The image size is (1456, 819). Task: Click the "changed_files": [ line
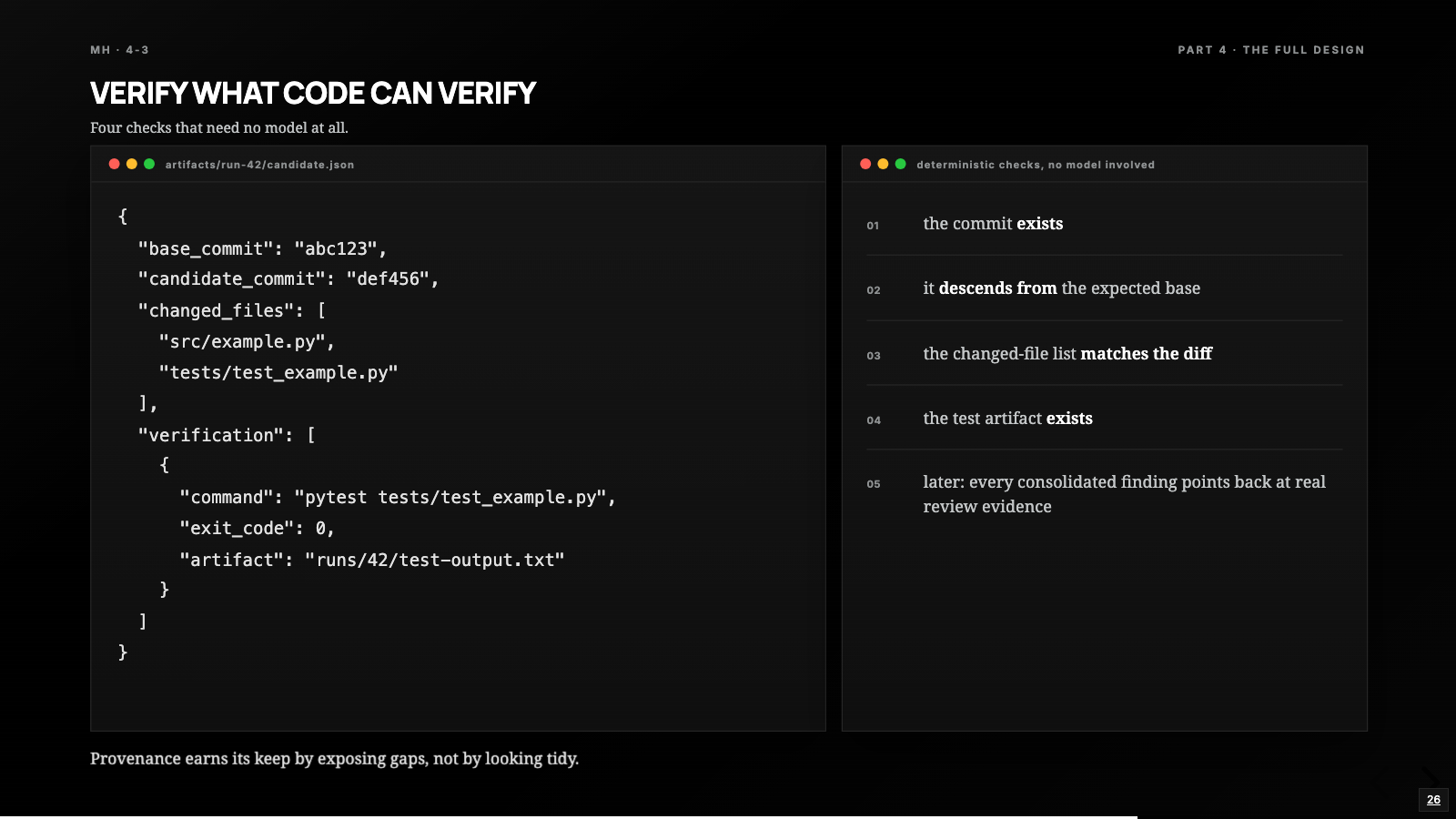click(x=232, y=310)
